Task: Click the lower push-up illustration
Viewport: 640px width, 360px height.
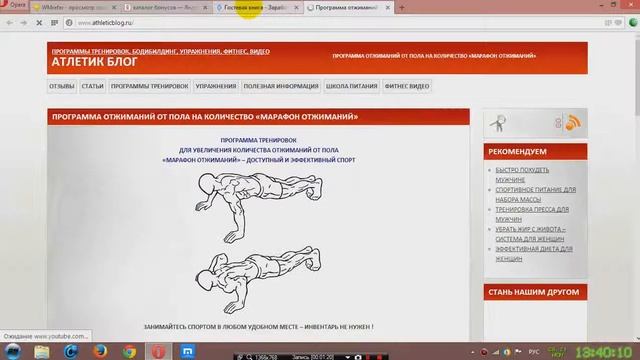Action: pos(258,280)
